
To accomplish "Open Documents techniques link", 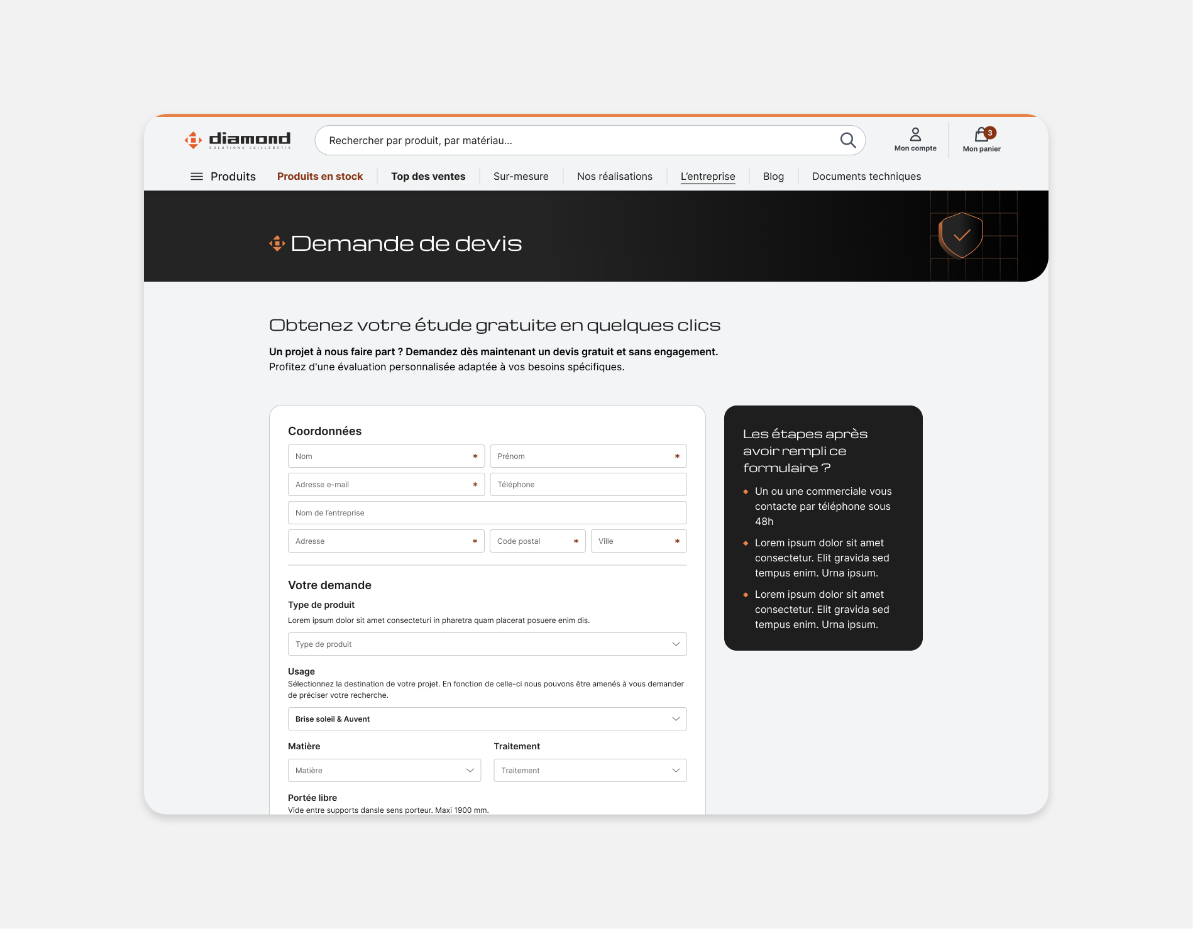I will [x=867, y=177].
